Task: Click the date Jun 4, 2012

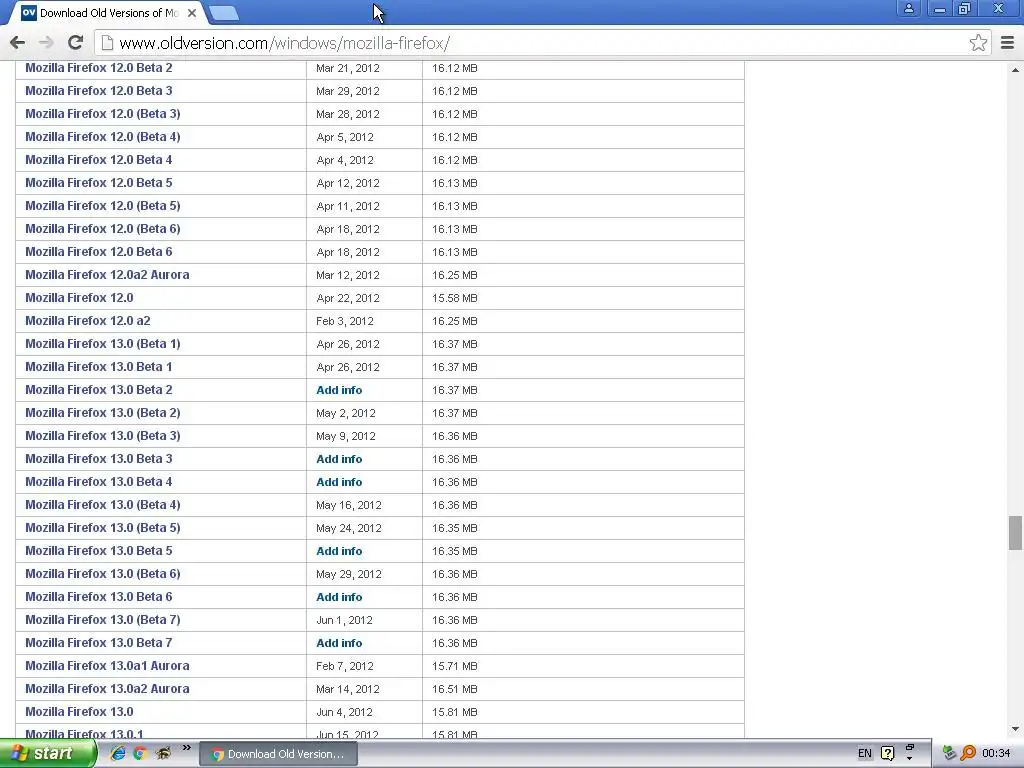Action: [345, 712]
